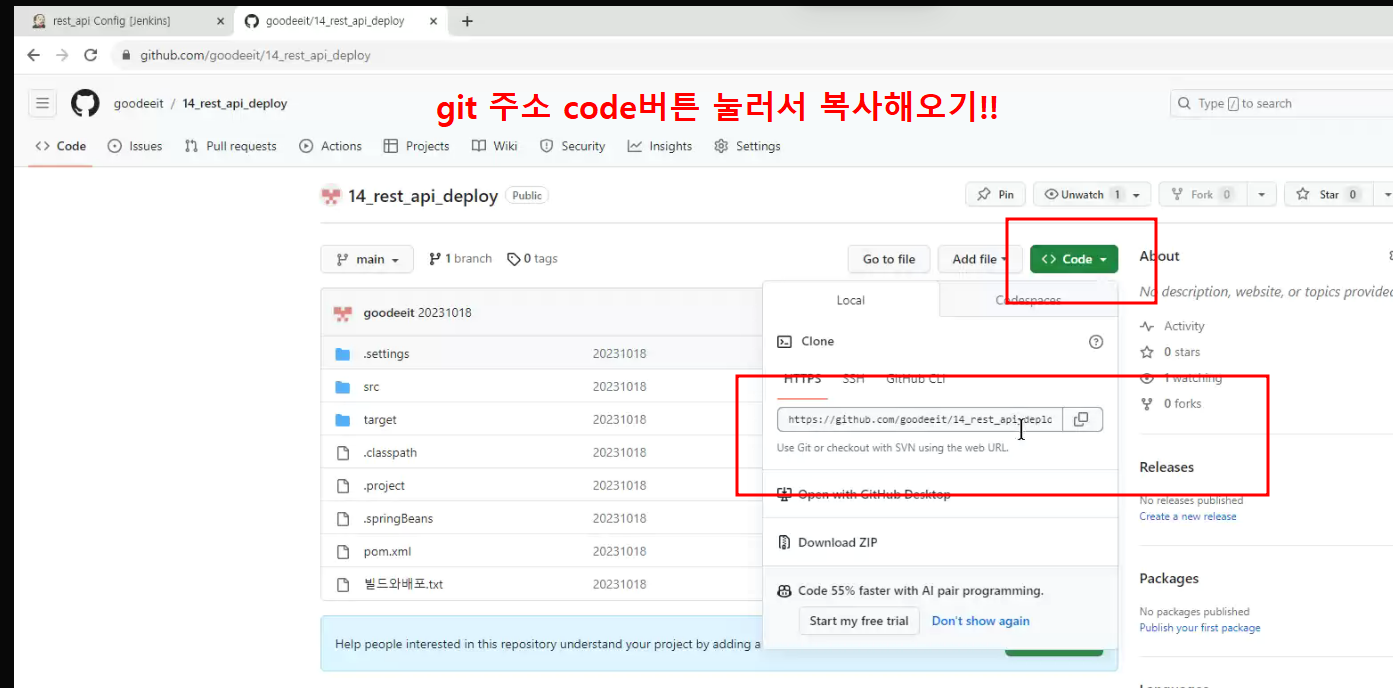1393x688 pixels.
Task: Click Publish your first package link
Action: [1200, 628]
